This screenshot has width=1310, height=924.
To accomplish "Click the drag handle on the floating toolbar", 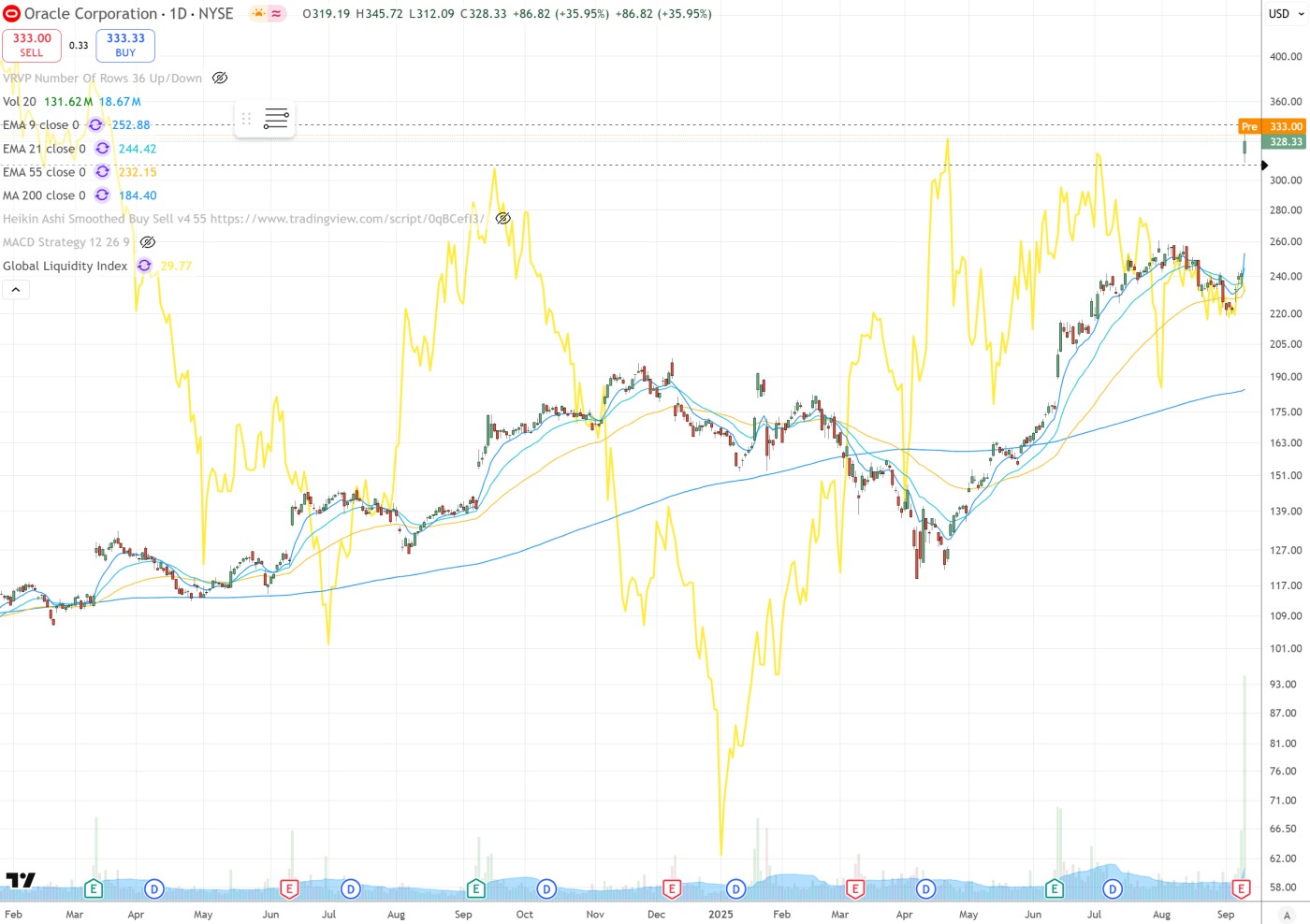I will (x=247, y=119).
